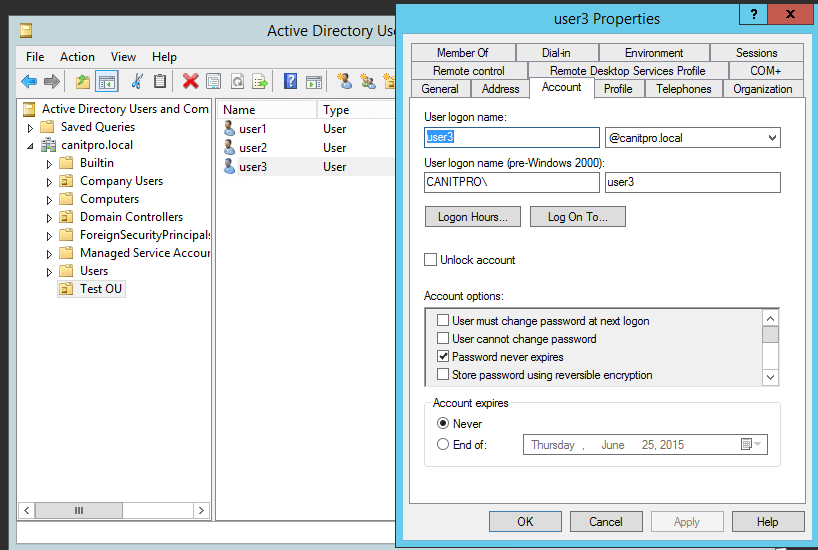818x550 pixels.
Task: Click the red Delete X icon
Action: pos(190,81)
